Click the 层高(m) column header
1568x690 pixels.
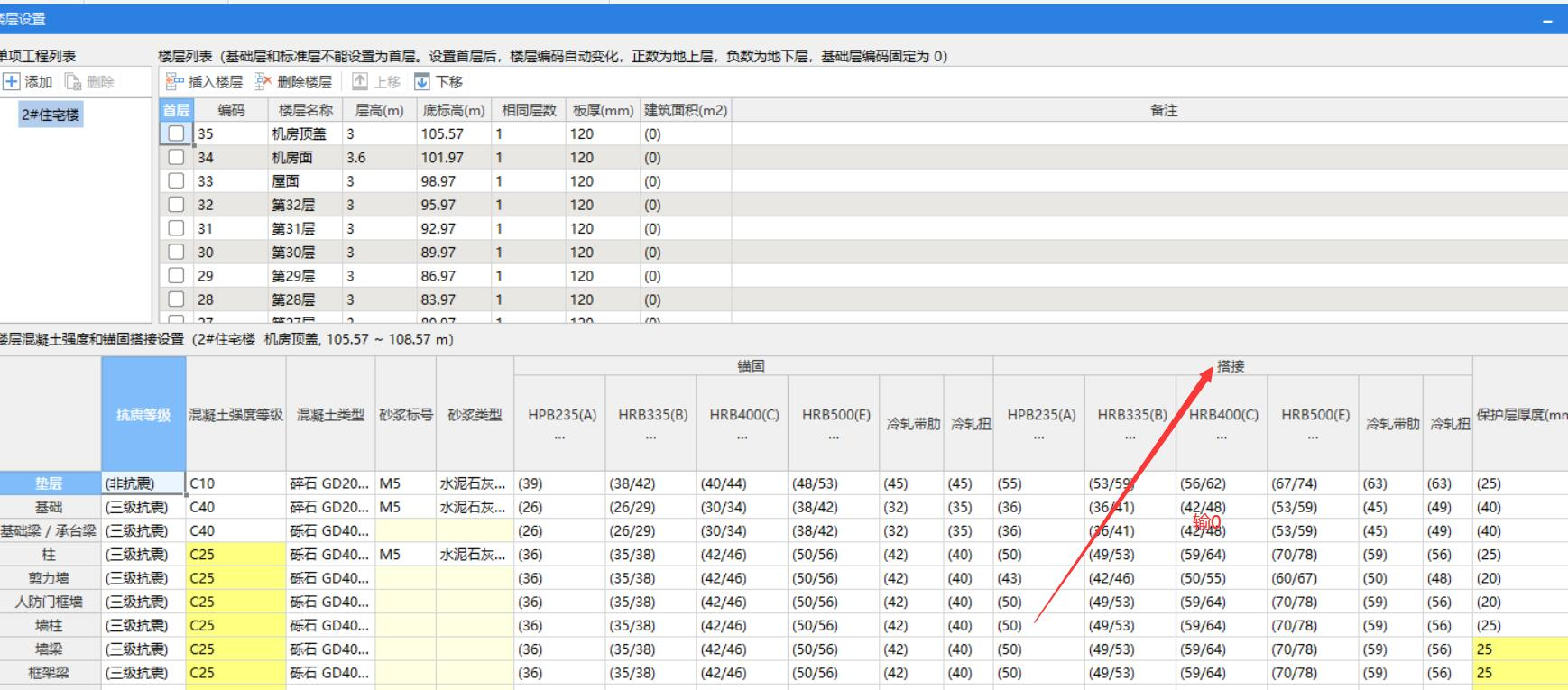pyautogui.click(x=380, y=110)
